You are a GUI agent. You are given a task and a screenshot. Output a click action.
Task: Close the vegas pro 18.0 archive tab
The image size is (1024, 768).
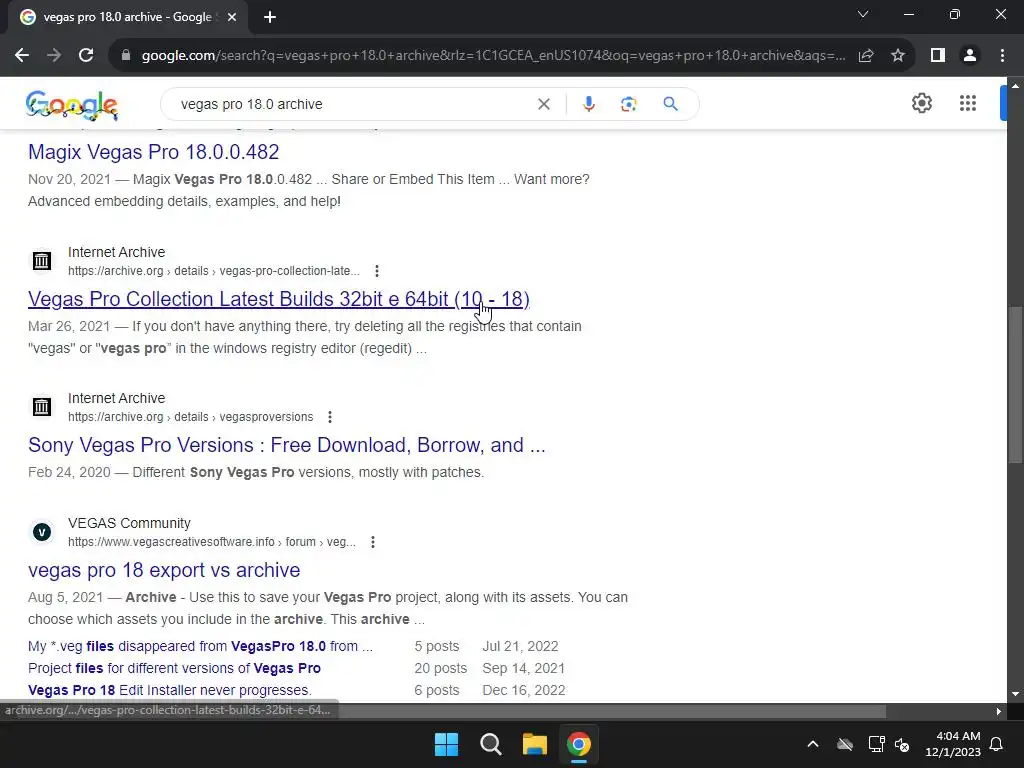click(x=232, y=17)
